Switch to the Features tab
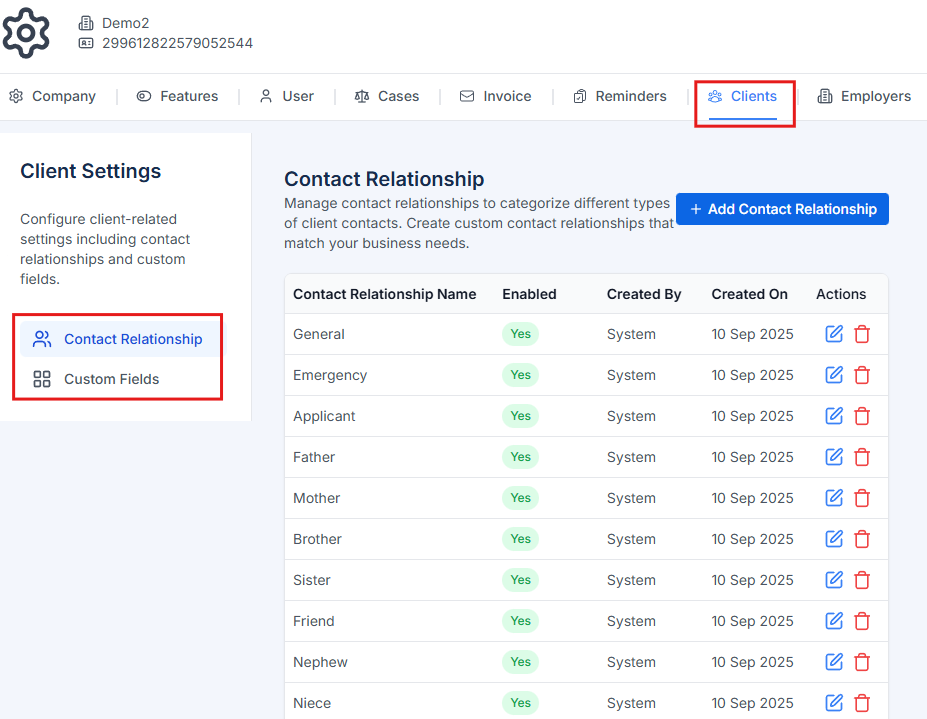This screenshot has width=927, height=719. click(x=177, y=96)
